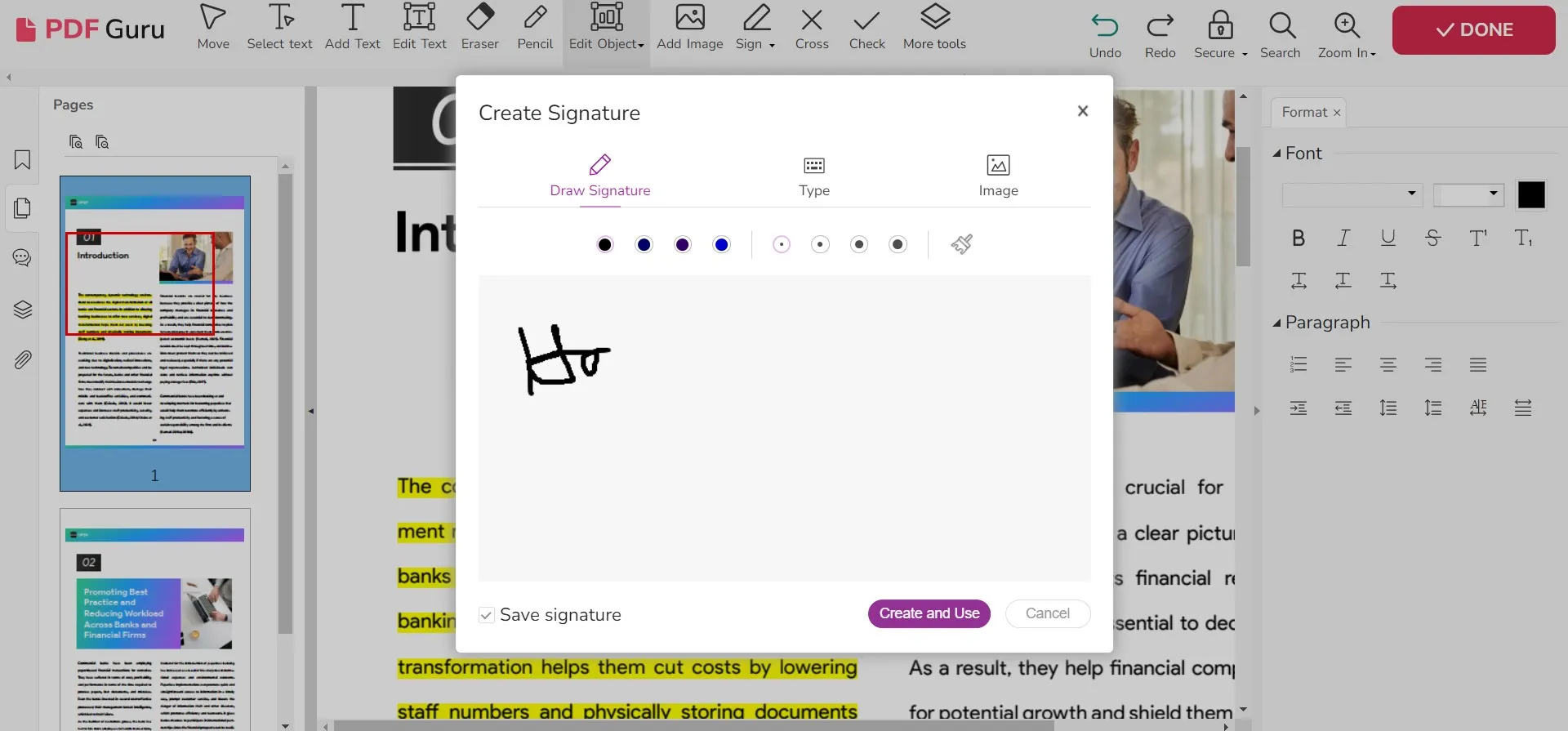Undo the last action
1568x731 pixels.
point(1105,35)
